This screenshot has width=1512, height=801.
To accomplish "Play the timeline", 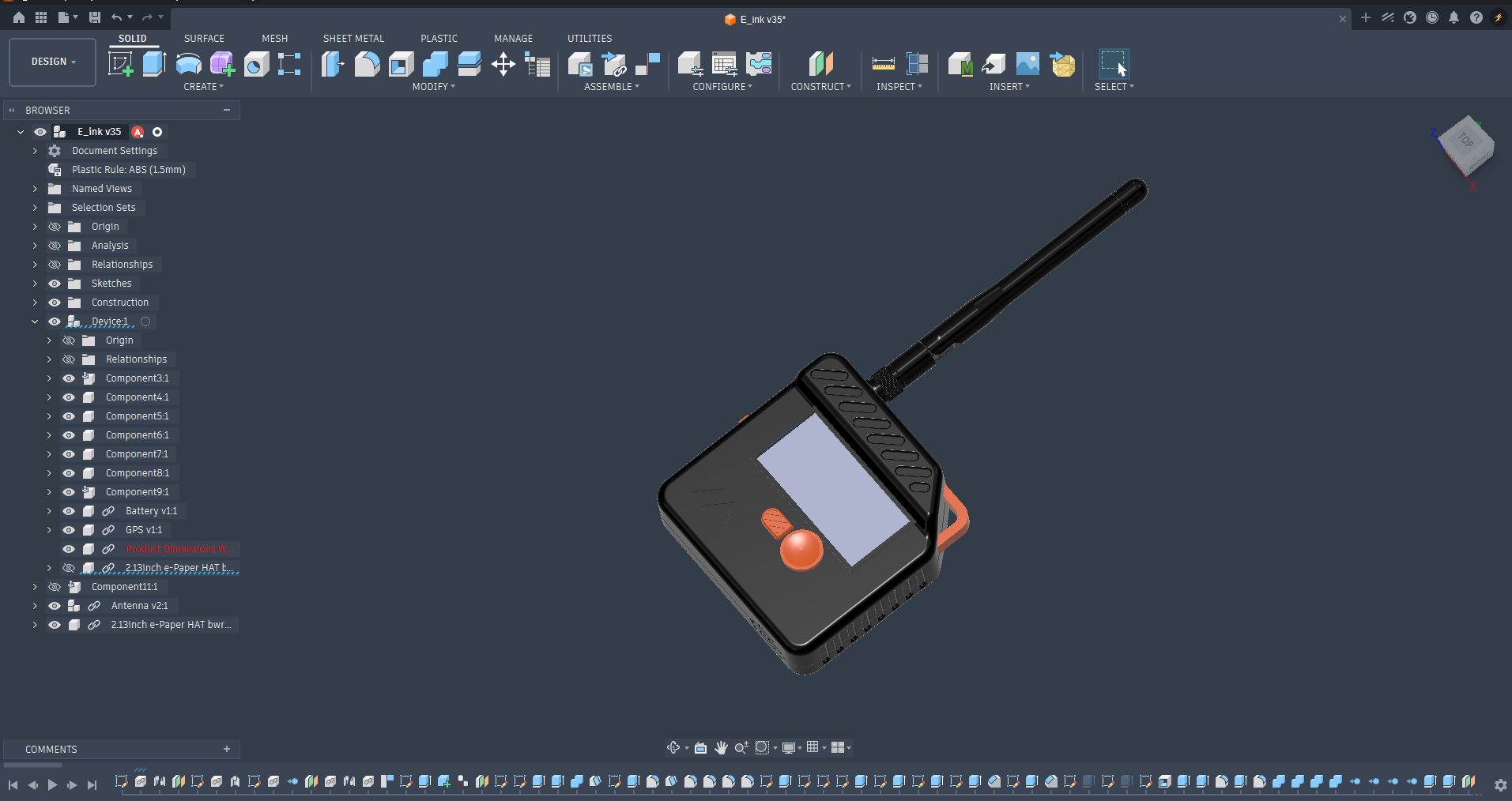I will 52,784.
